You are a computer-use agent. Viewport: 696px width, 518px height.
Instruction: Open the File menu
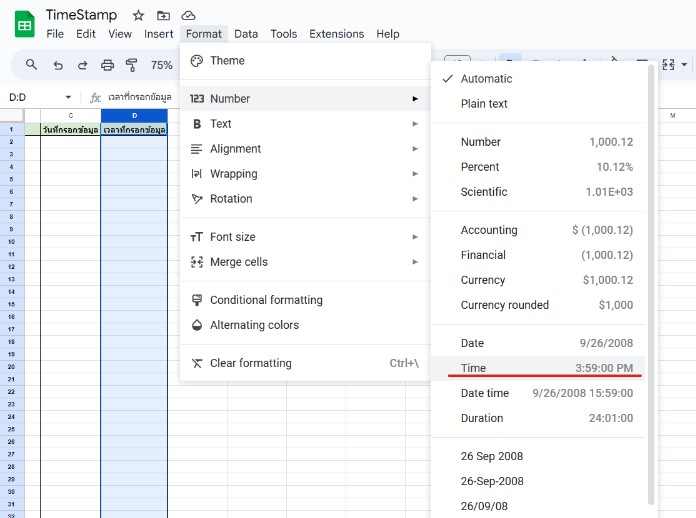tap(55, 34)
